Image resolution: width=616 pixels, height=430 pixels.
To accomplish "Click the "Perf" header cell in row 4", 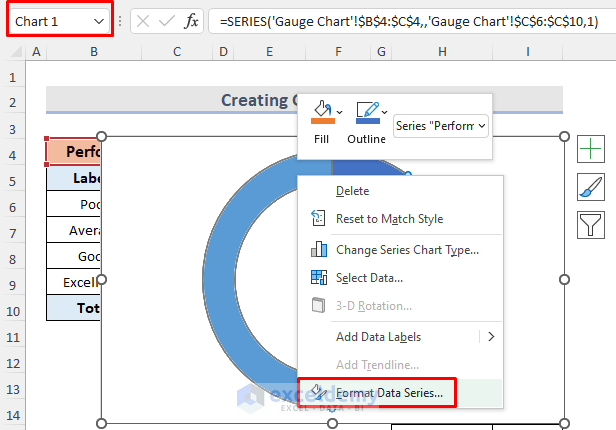I will point(73,151).
